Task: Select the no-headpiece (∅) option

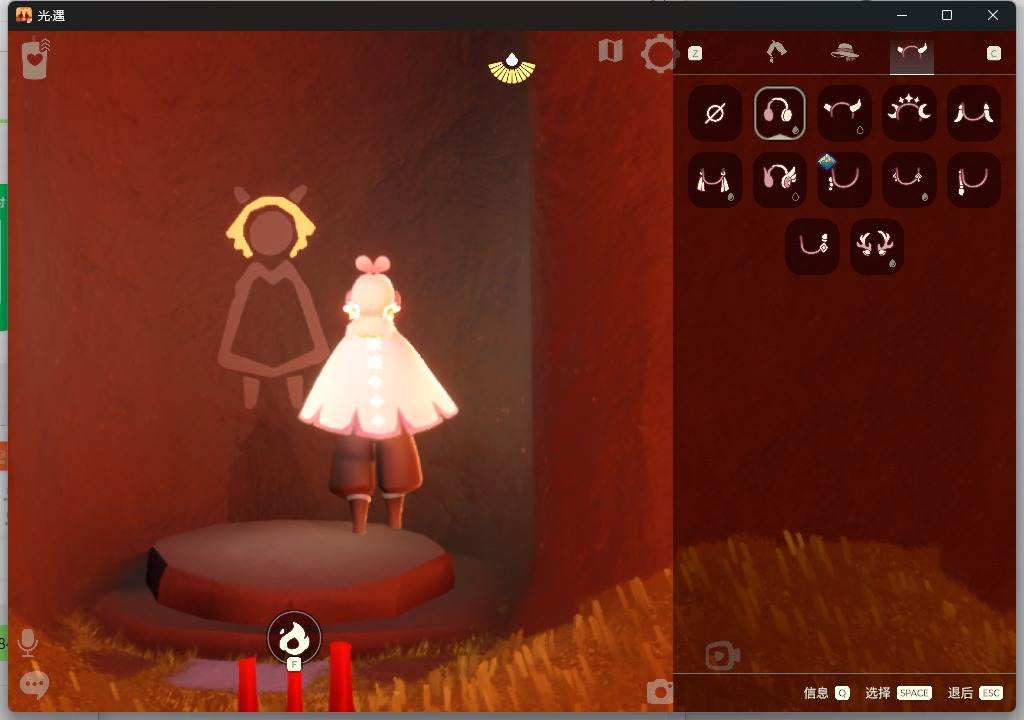Action: (715, 113)
